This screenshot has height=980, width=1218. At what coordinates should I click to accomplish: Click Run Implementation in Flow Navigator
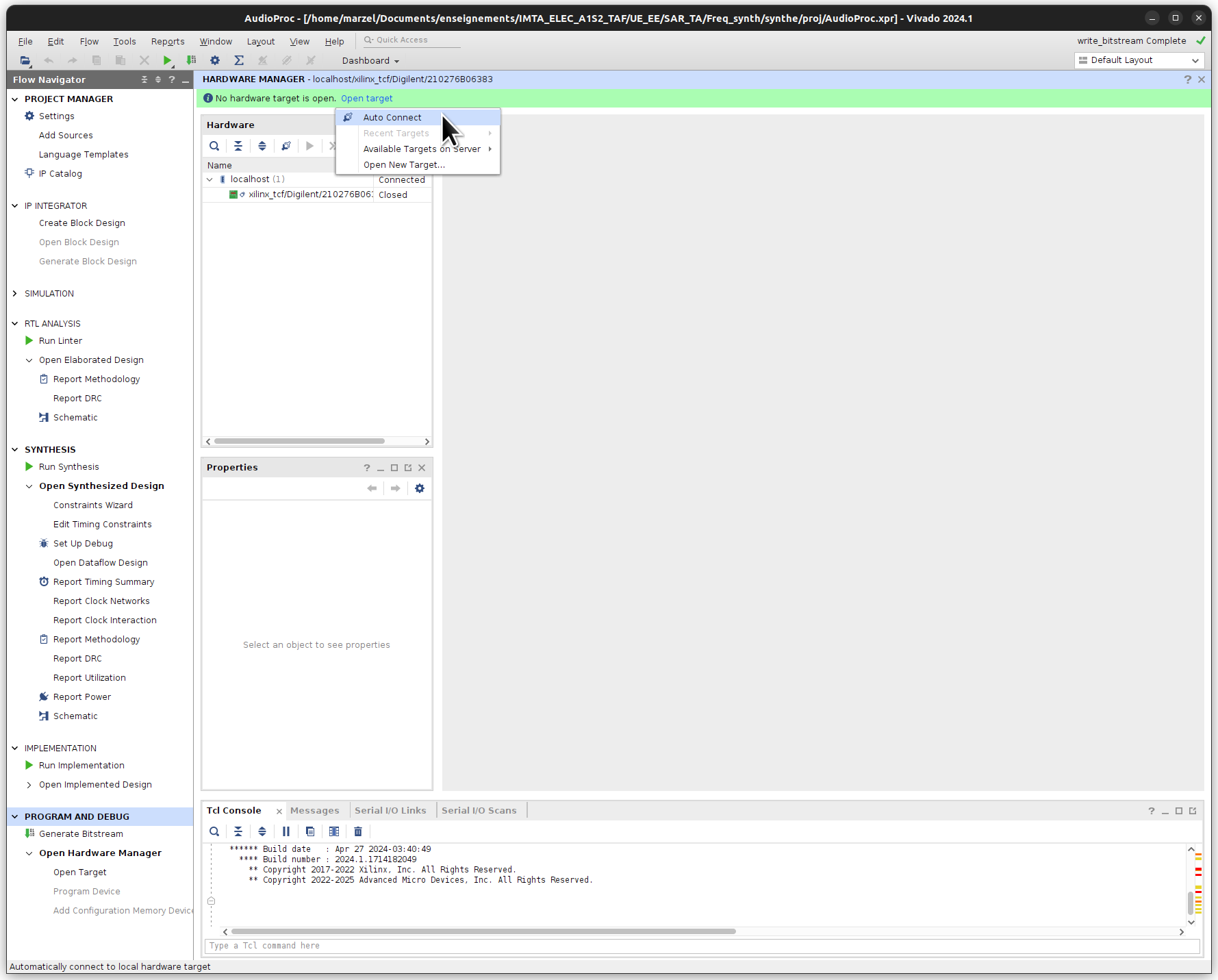(x=81, y=766)
